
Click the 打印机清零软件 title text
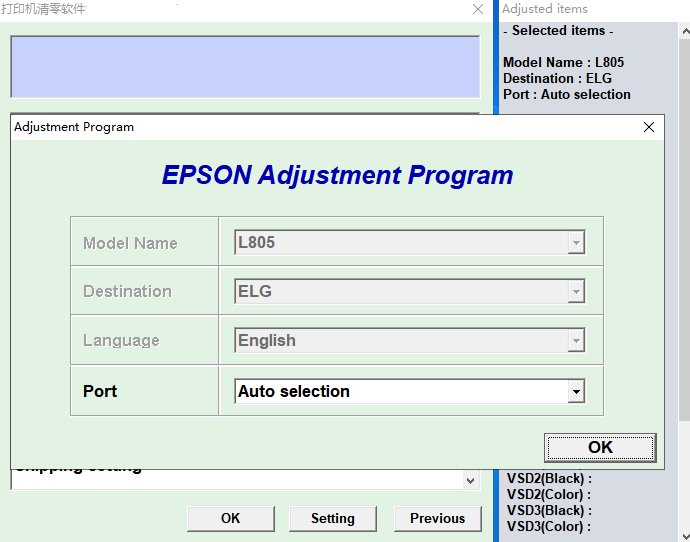pos(43,9)
